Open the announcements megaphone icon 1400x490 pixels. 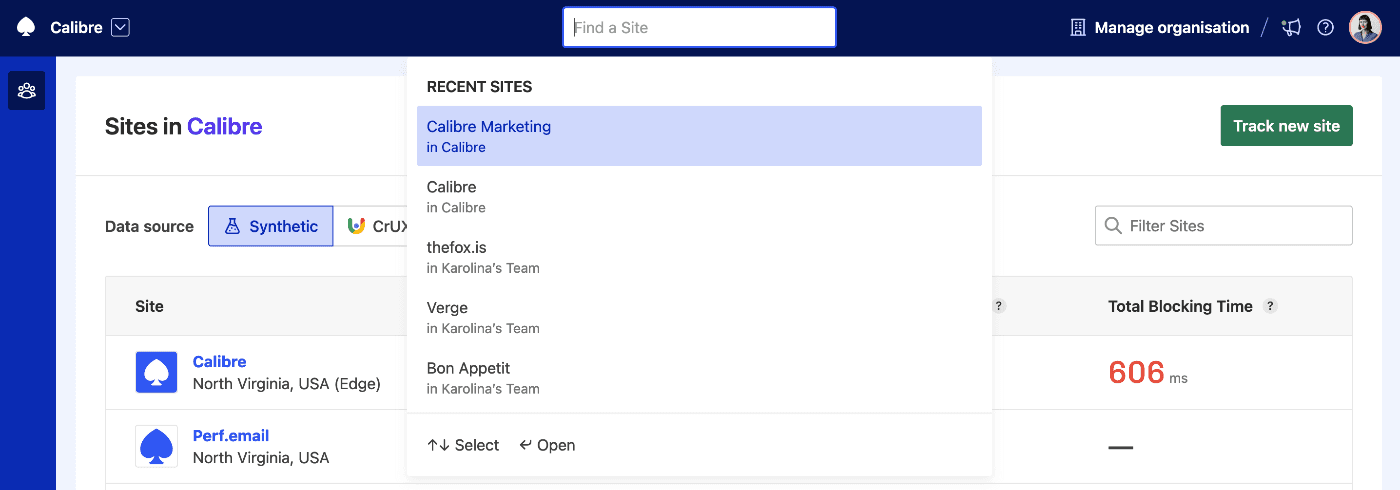tap(1292, 28)
